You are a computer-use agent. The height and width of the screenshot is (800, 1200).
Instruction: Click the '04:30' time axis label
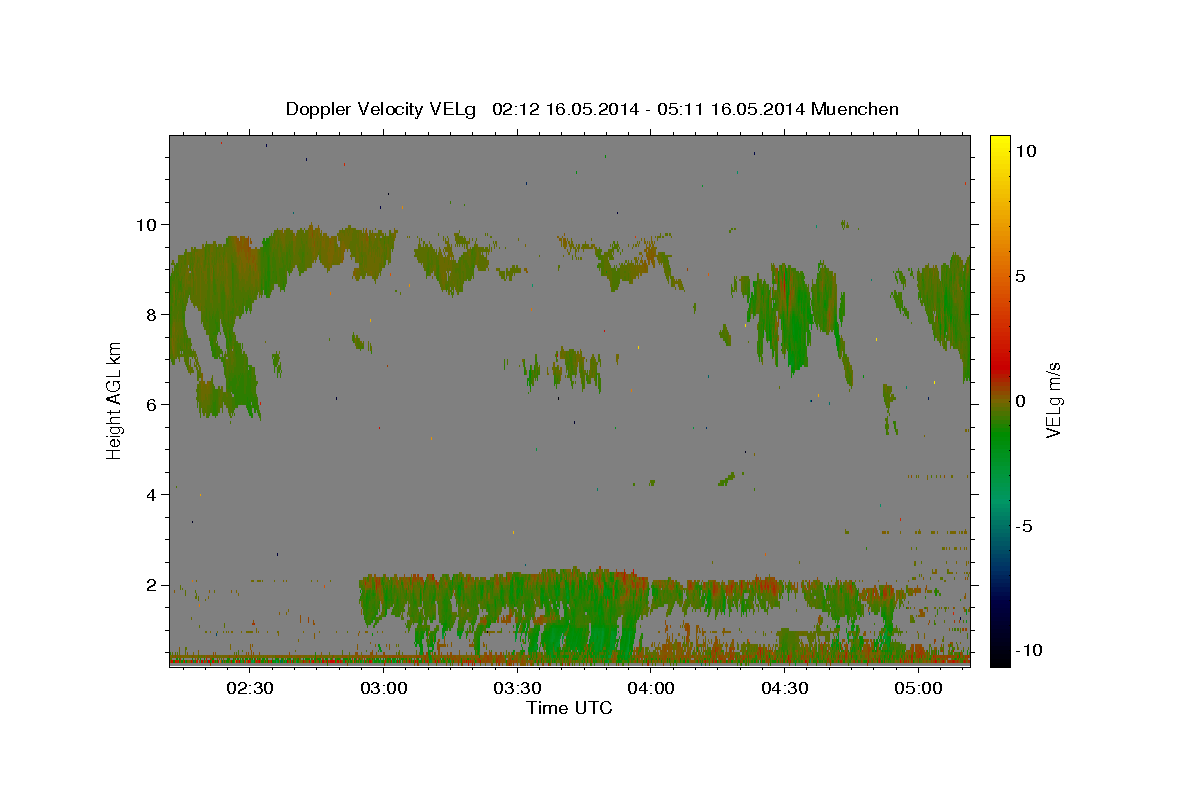pos(785,689)
